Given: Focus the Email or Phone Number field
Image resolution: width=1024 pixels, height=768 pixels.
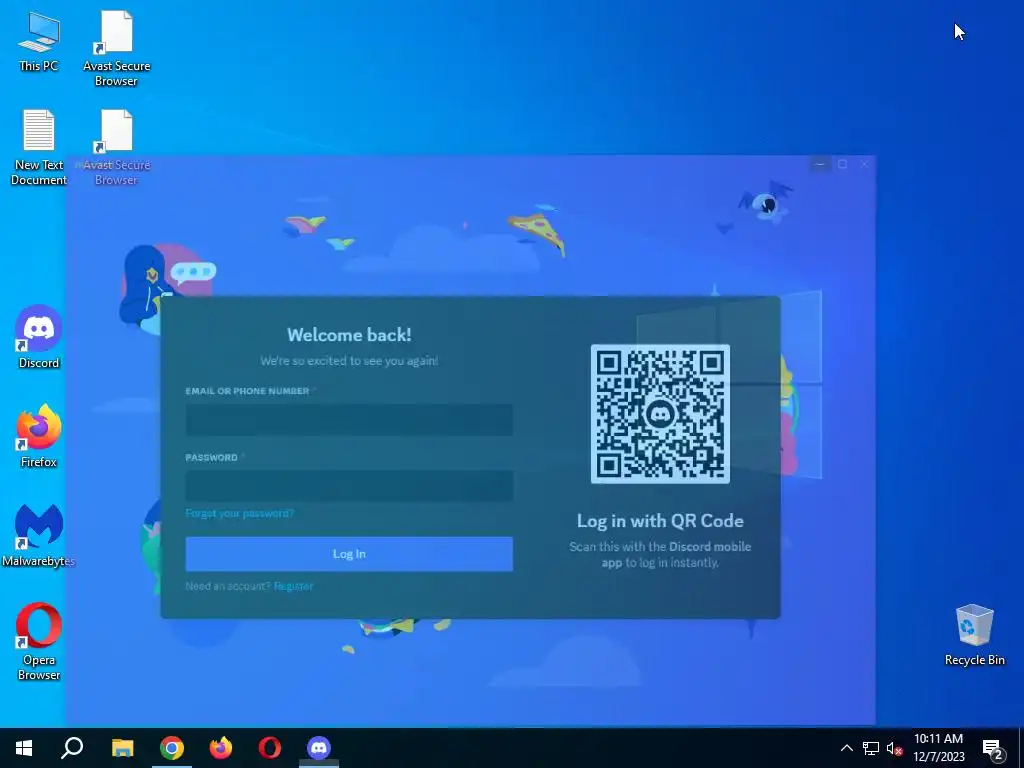Looking at the screenshot, I should [349, 420].
